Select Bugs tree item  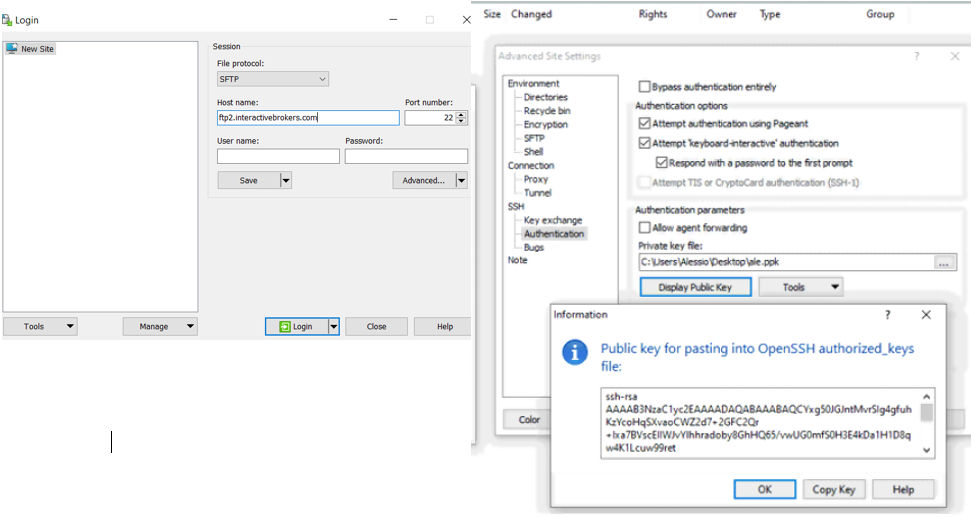coord(533,247)
